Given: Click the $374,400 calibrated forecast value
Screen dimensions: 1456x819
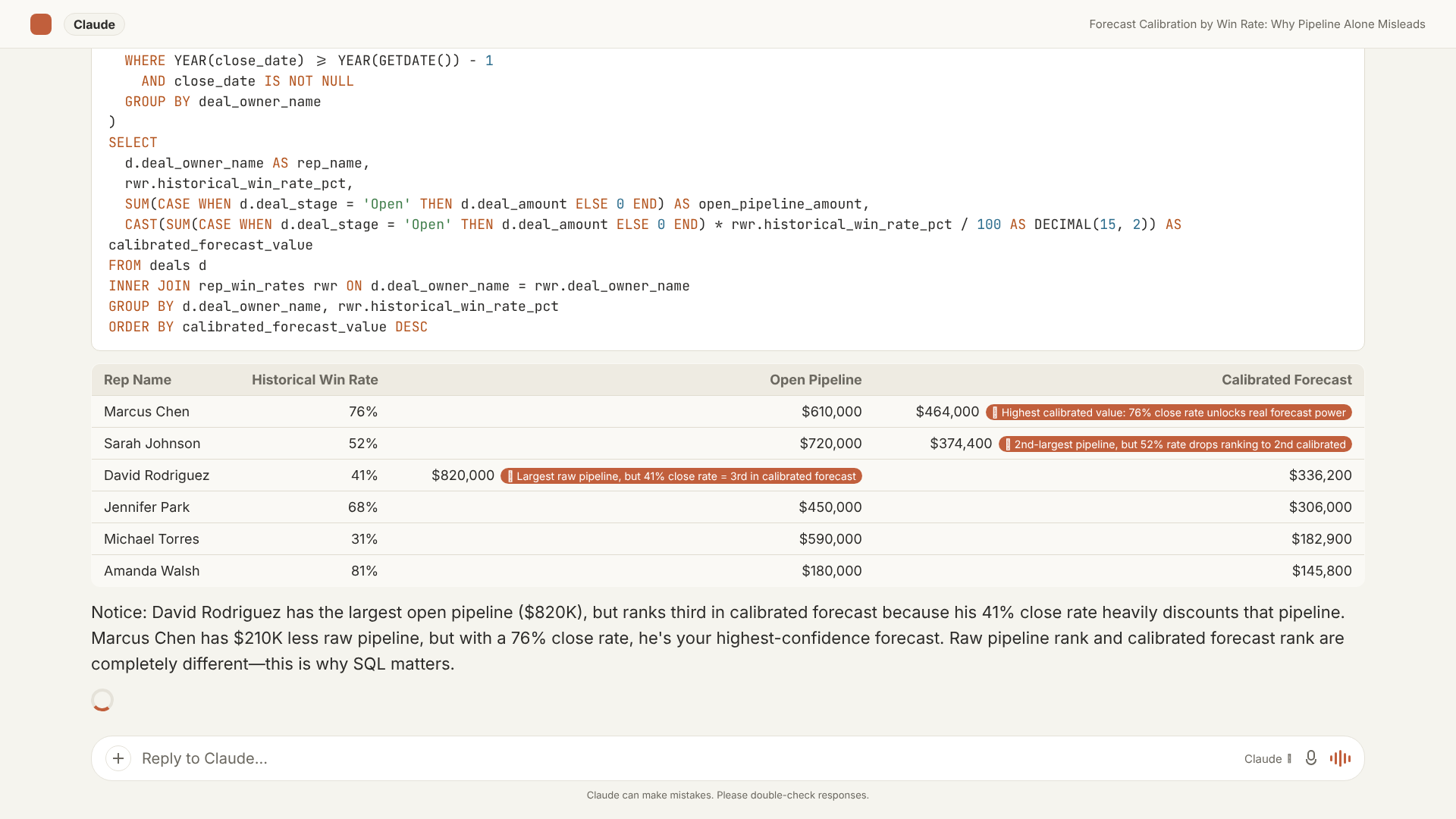Looking at the screenshot, I should (x=961, y=444).
